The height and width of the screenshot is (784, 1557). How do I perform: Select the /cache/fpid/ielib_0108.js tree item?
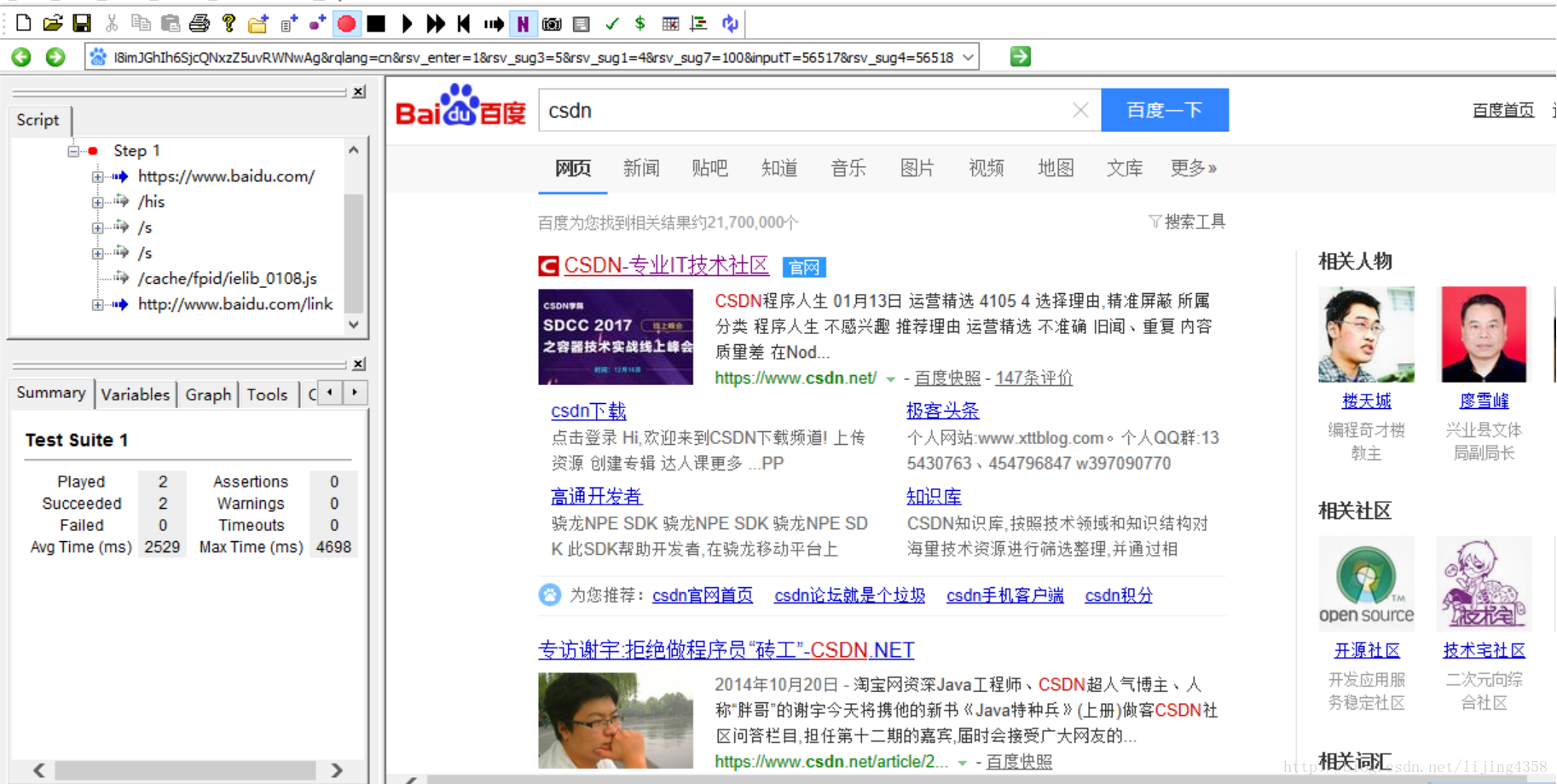[x=227, y=279]
